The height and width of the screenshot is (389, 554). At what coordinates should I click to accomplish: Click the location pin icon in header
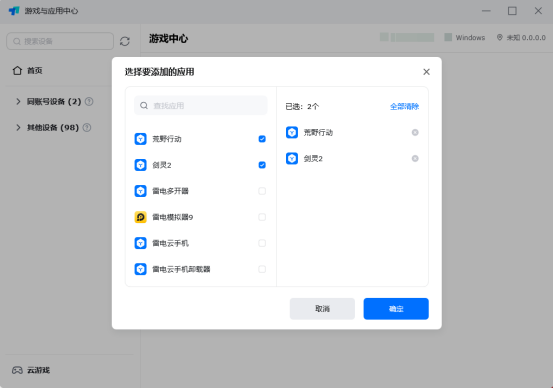coord(500,37)
